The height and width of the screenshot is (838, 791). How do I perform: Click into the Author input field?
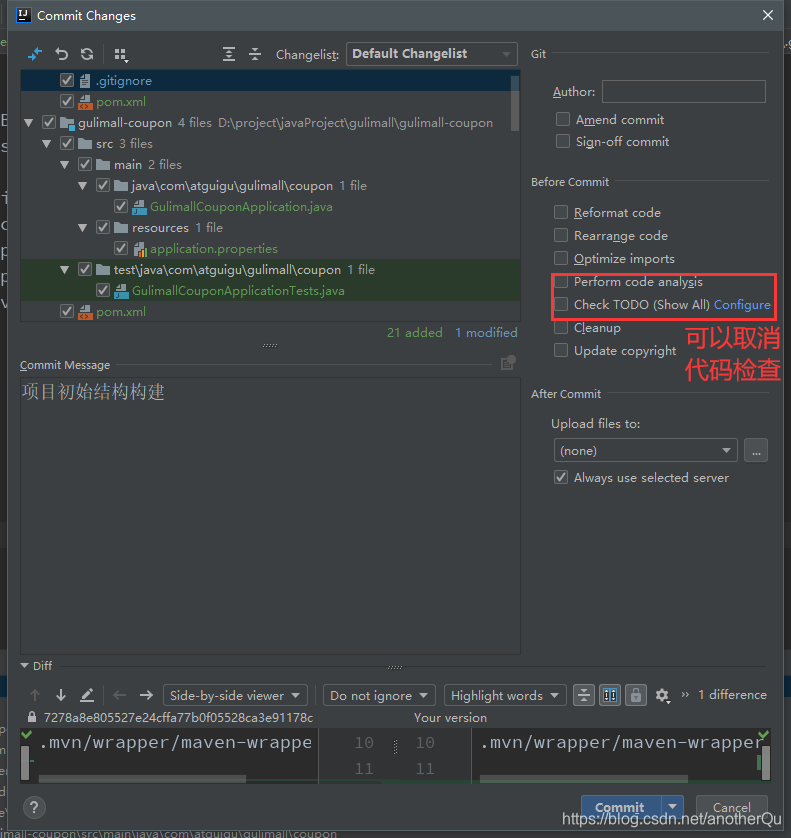coord(684,91)
